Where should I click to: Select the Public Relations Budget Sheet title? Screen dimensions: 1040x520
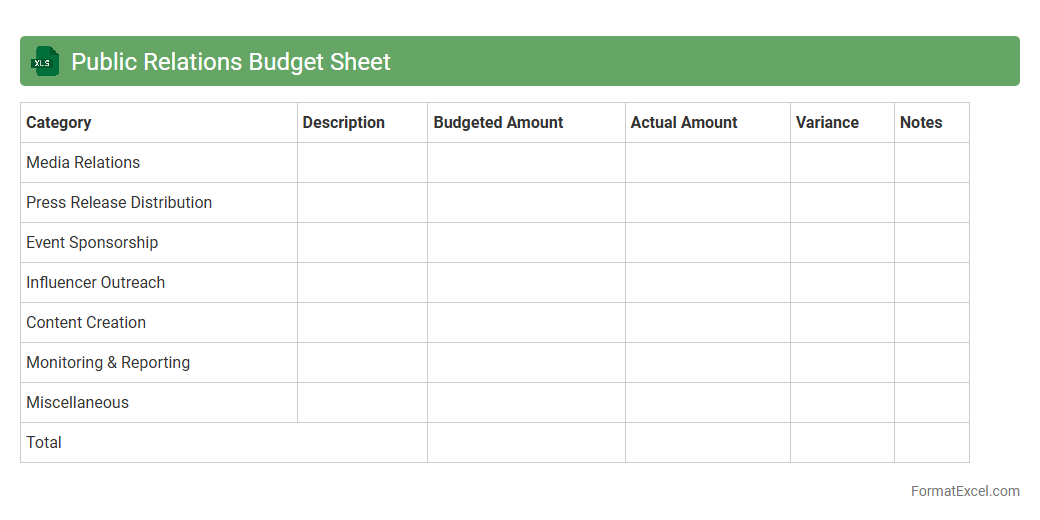coord(231,62)
